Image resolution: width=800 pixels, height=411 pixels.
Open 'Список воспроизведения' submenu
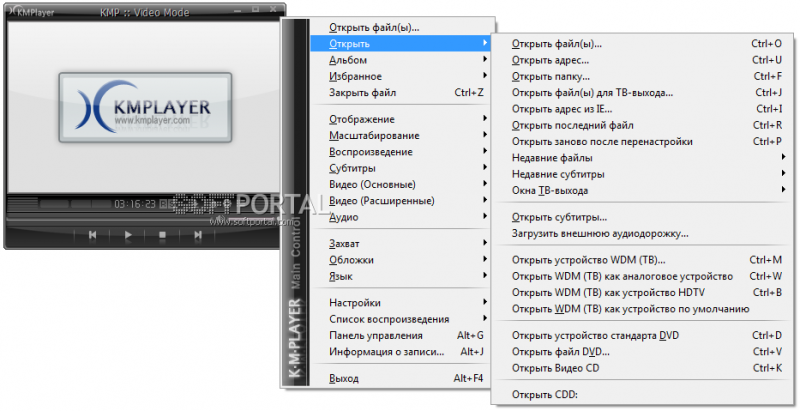pyautogui.click(x=399, y=319)
